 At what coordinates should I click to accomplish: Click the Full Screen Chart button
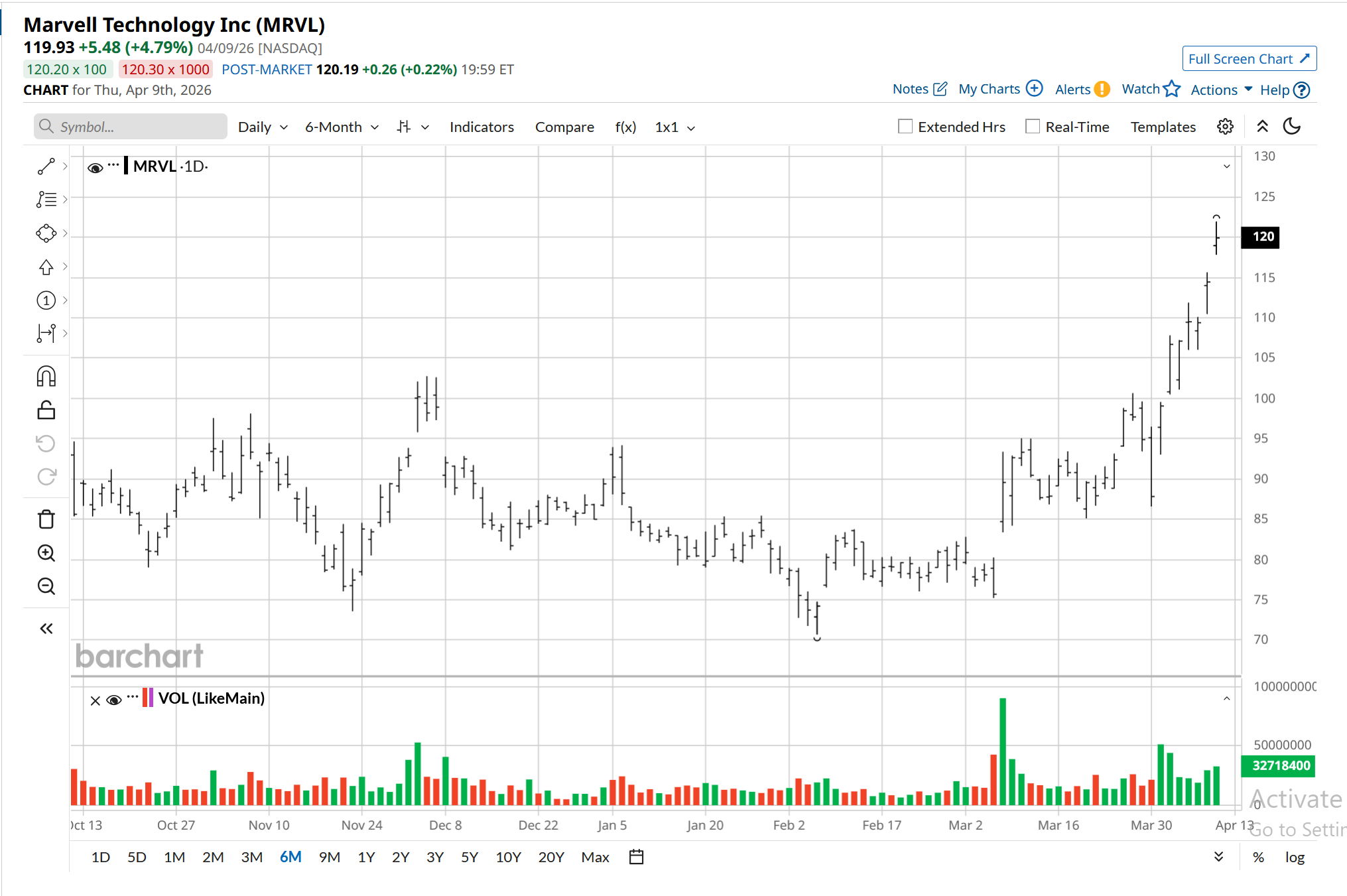1249,59
